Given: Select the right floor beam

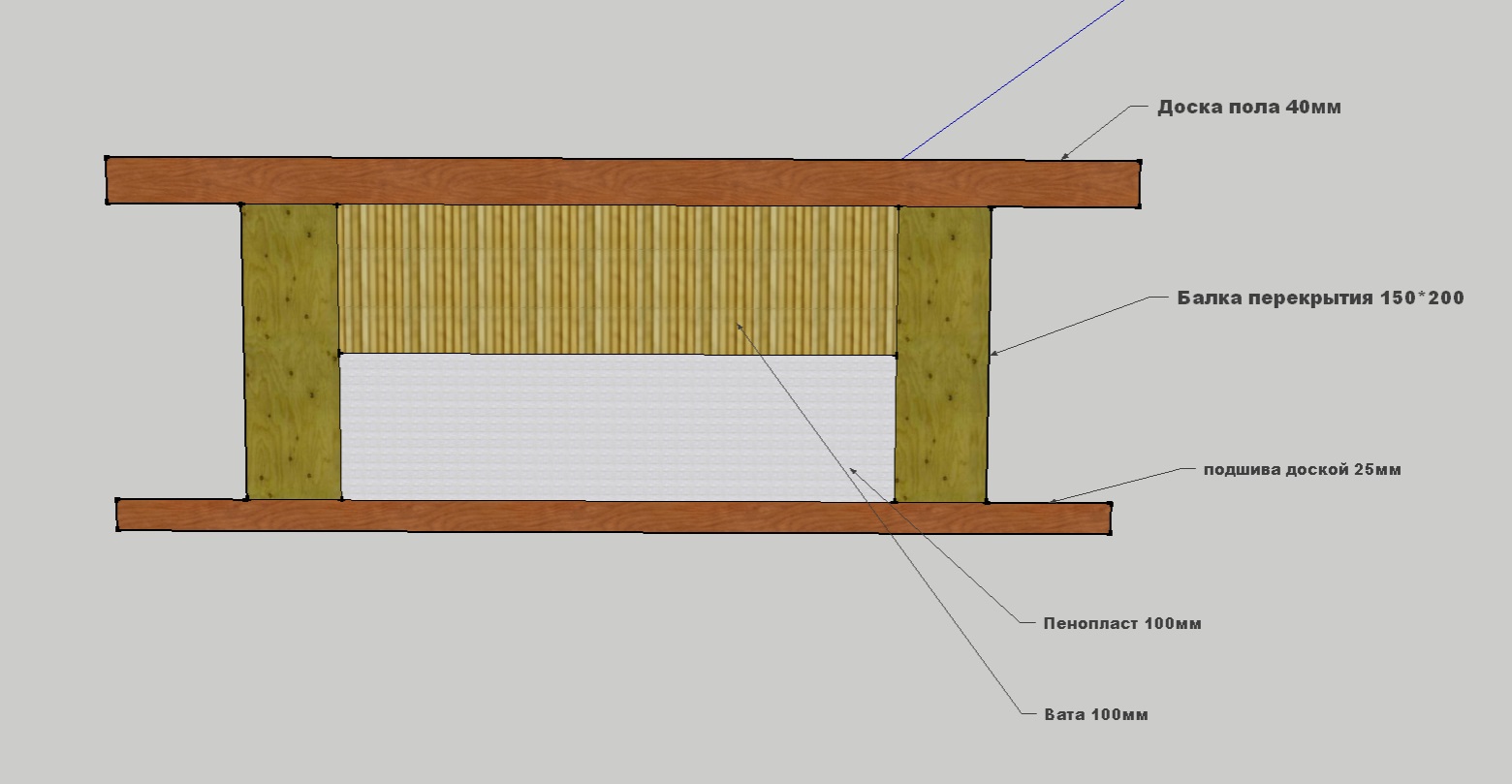Looking at the screenshot, I should click(x=942, y=354).
